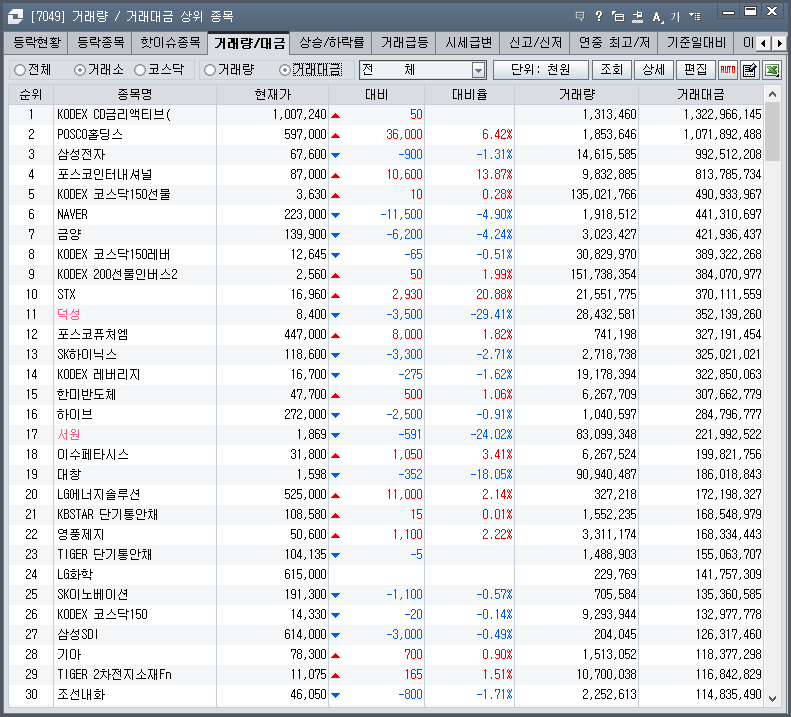Select the 거래량/대금 tab
Screen dimensions: 791x717
249,43
